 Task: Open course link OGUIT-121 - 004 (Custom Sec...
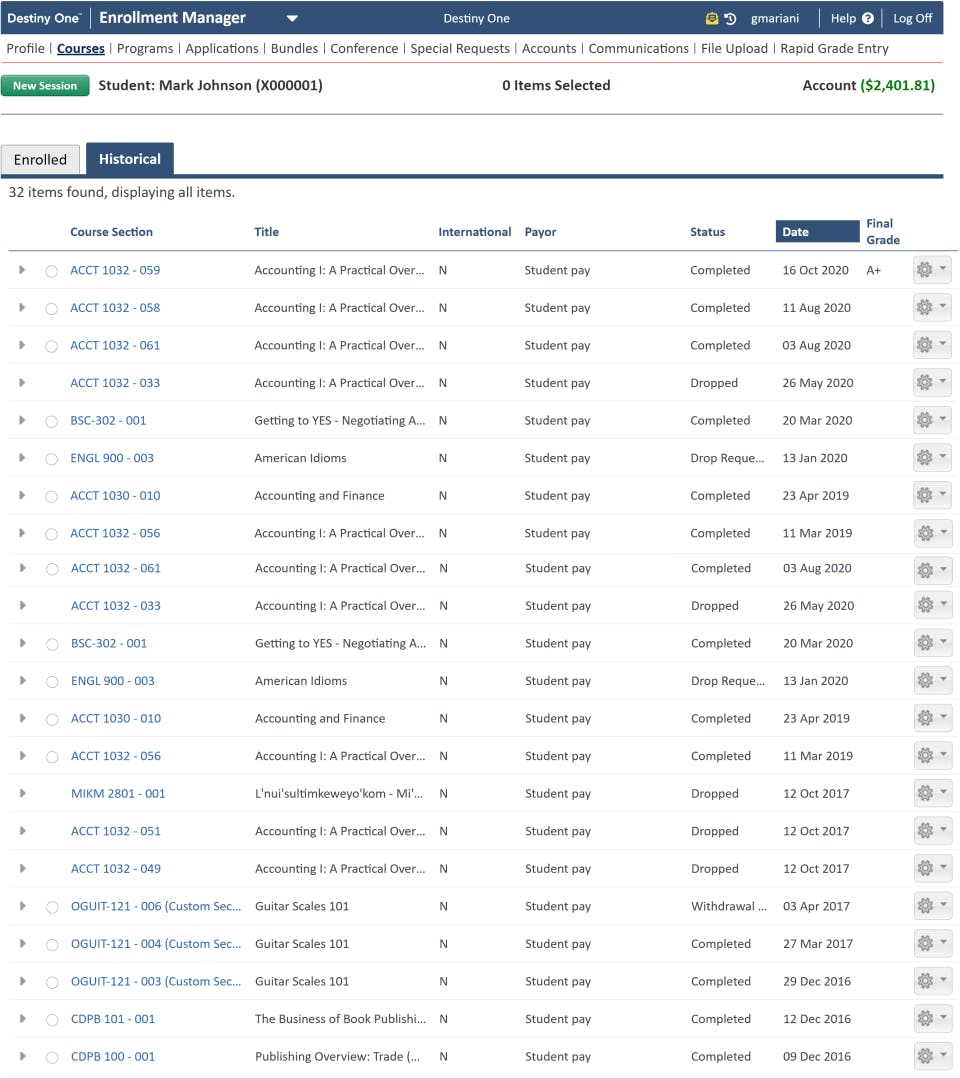pos(156,943)
